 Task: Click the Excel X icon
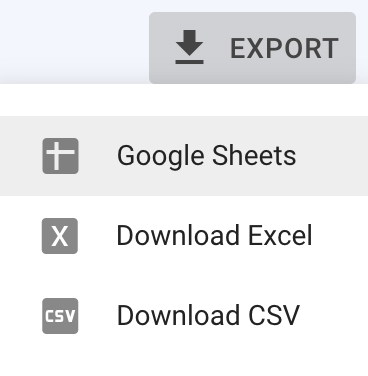[x=60, y=236]
